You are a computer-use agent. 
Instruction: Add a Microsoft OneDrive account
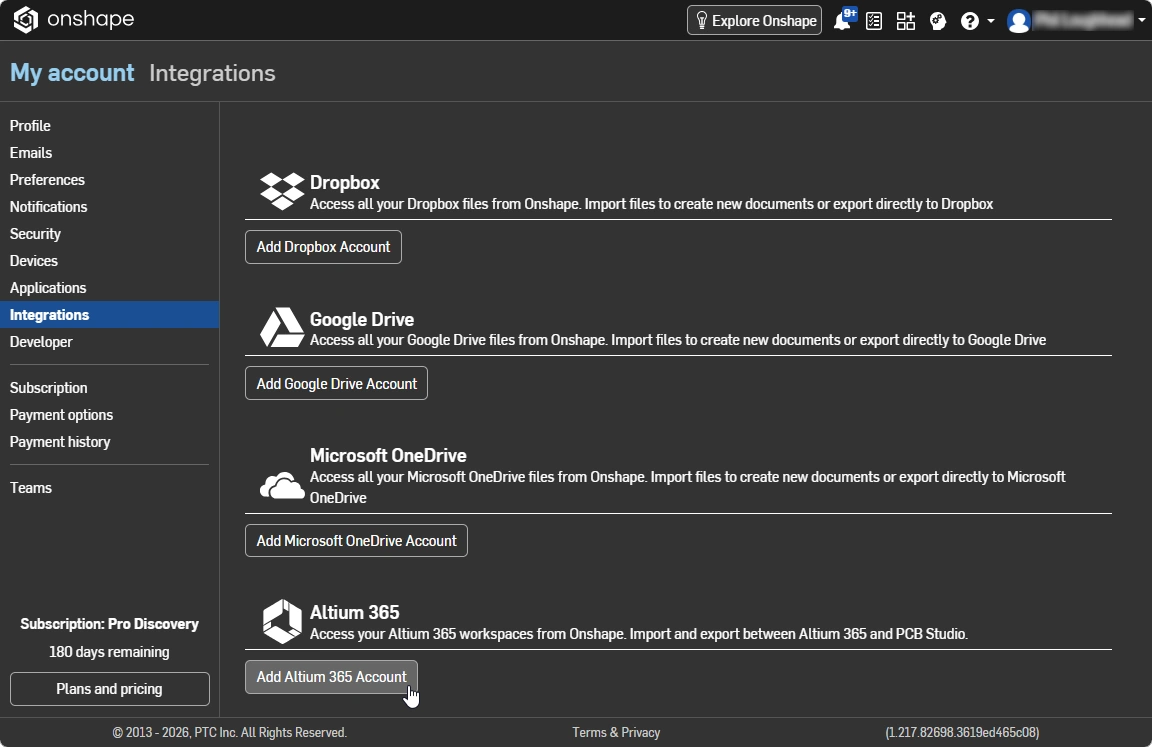(x=356, y=541)
